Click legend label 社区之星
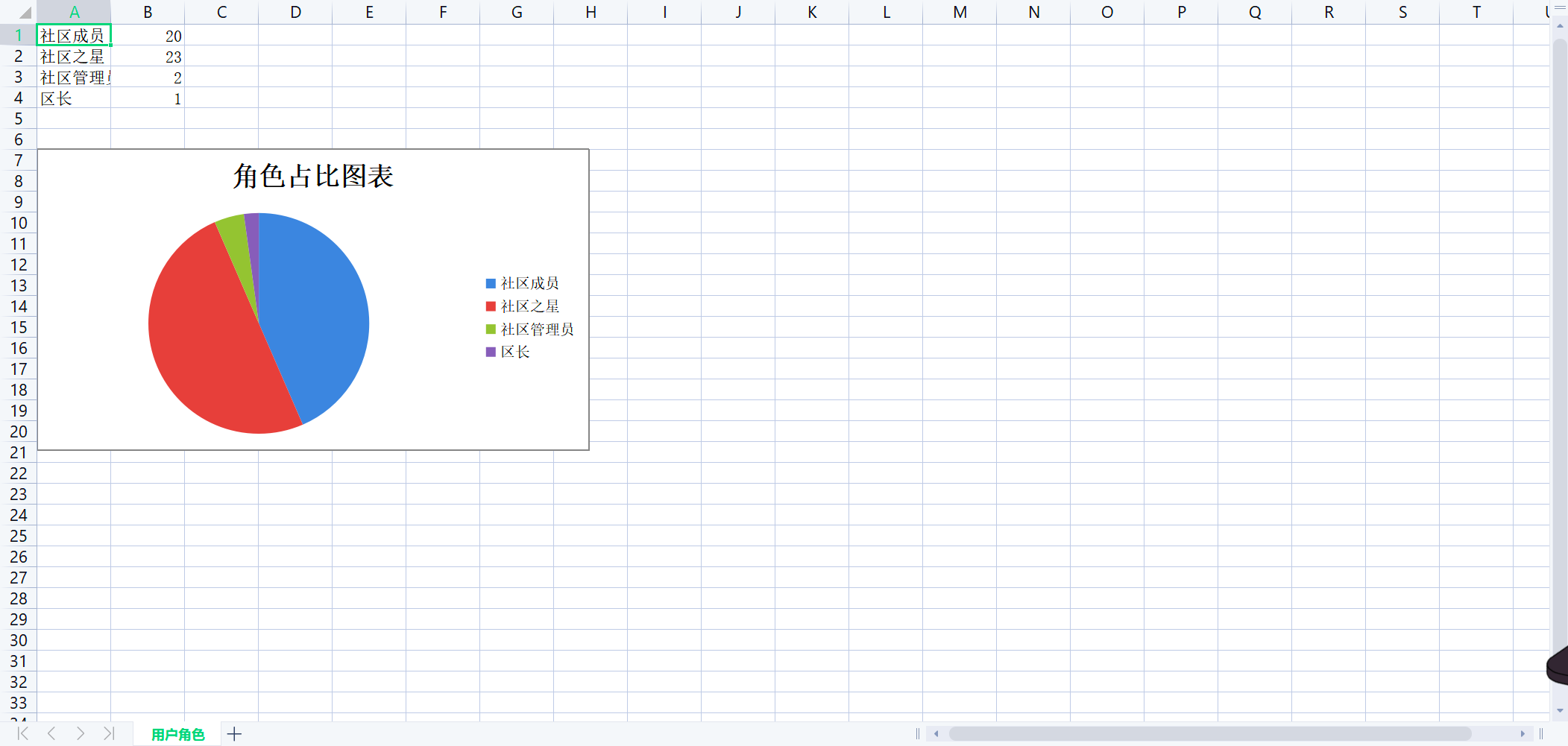Image resolution: width=1568 pixels, height=746 pixels. 530,306
